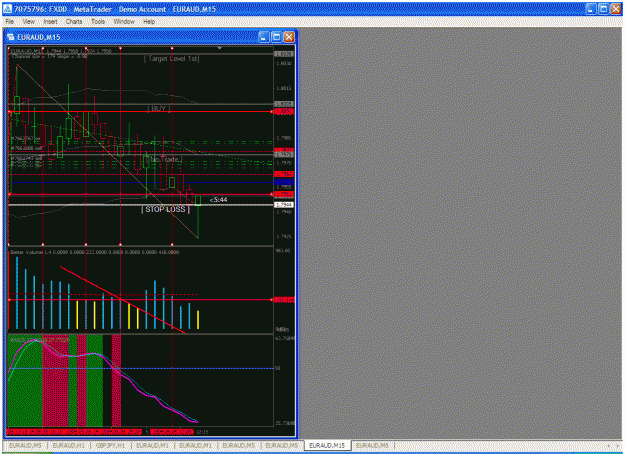Select the [ Target Level 1st] chart label
Screen dimensions: 625x454
(171, 59)
